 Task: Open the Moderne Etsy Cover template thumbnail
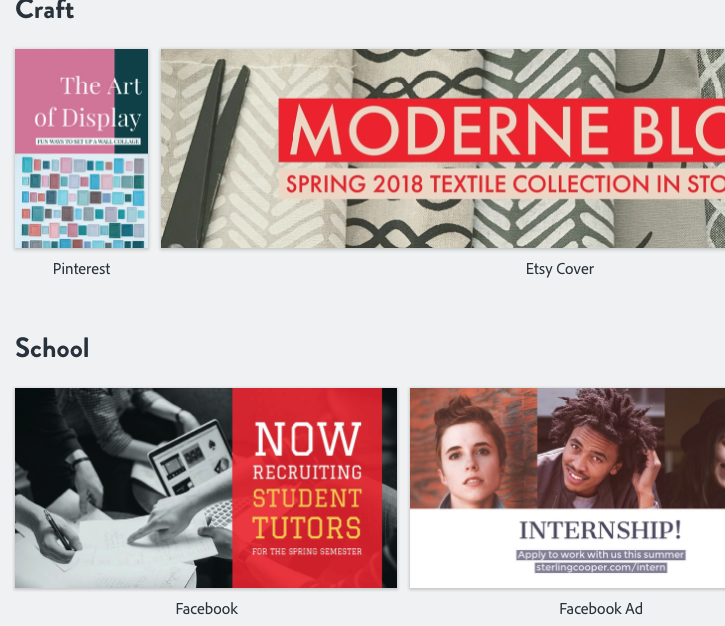[x=442, y=149]
